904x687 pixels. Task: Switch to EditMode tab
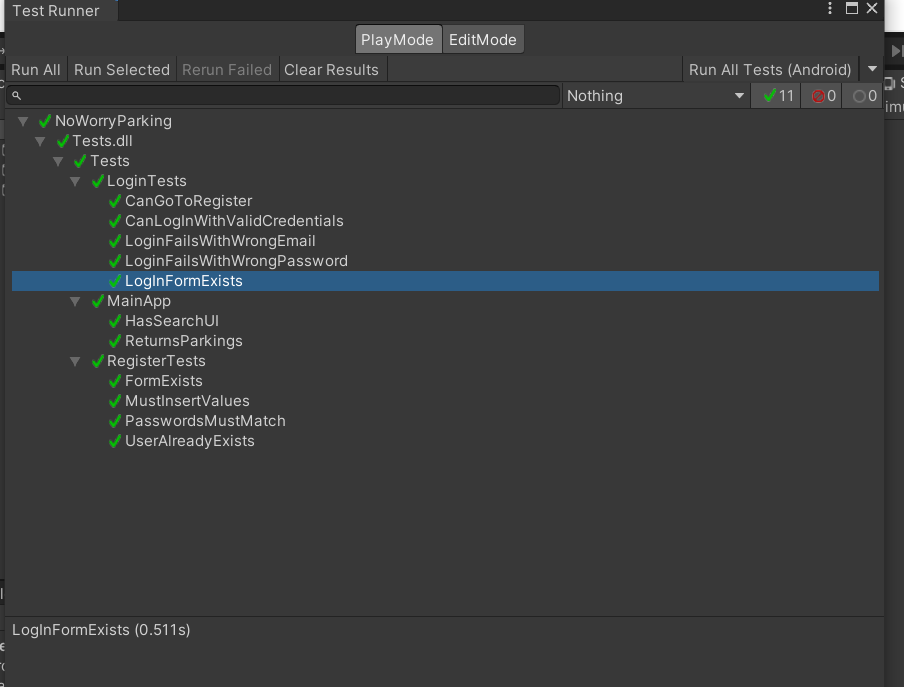[483, 39]
